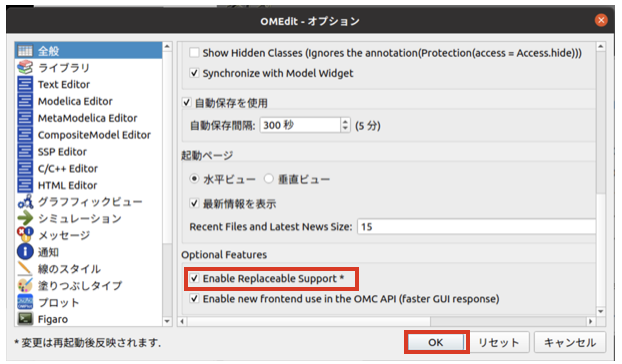
Task: Click the pencil 線のスタイル icon
Action: pyautogui.click(x=25, y=268)
